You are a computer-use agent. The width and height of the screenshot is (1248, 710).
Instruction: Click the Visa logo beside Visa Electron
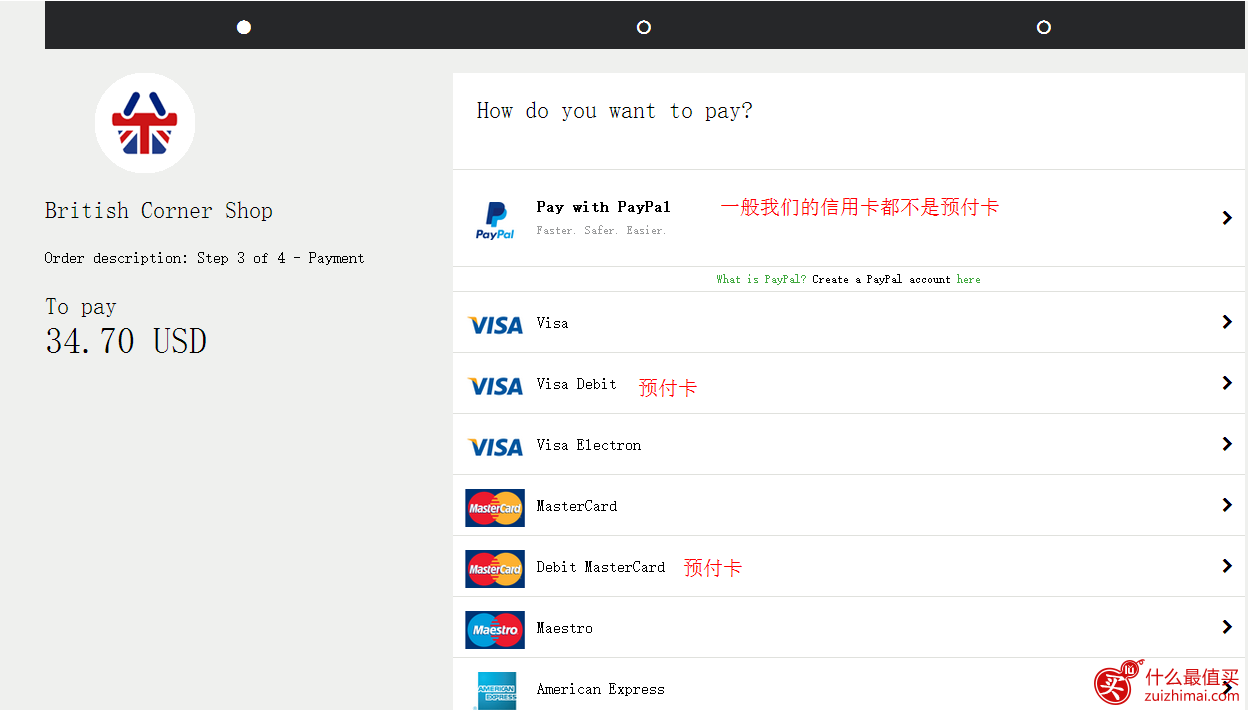[x=496, y=447]
